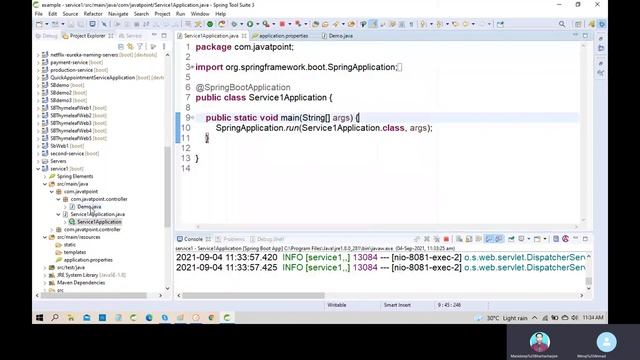Click the green Run toolbar button
This screenshot has height=360, width=640.
(250, 24)
